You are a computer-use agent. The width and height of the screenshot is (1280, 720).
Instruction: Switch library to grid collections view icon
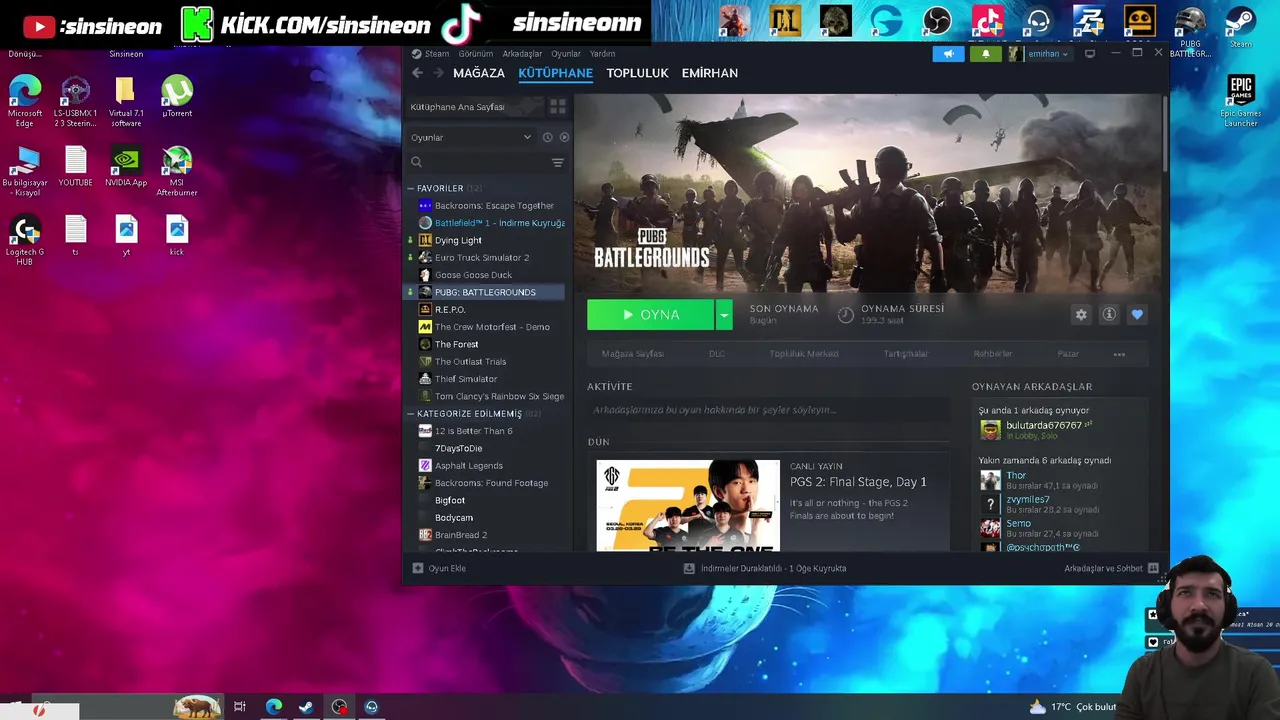[x=558, y=106]
